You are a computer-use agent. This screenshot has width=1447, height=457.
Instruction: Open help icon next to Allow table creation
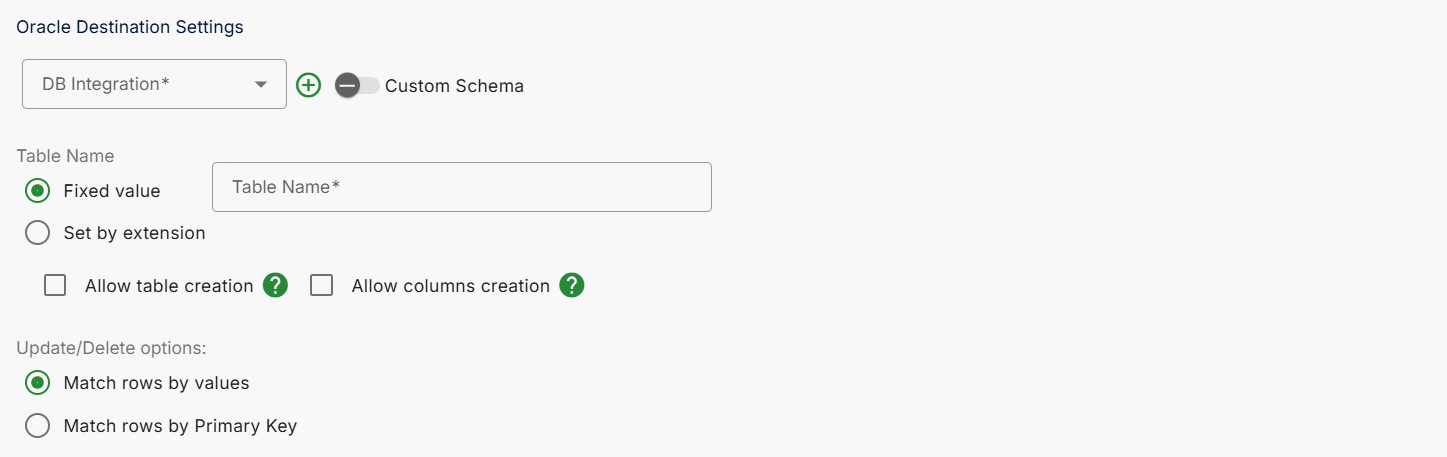coord(276,285)
